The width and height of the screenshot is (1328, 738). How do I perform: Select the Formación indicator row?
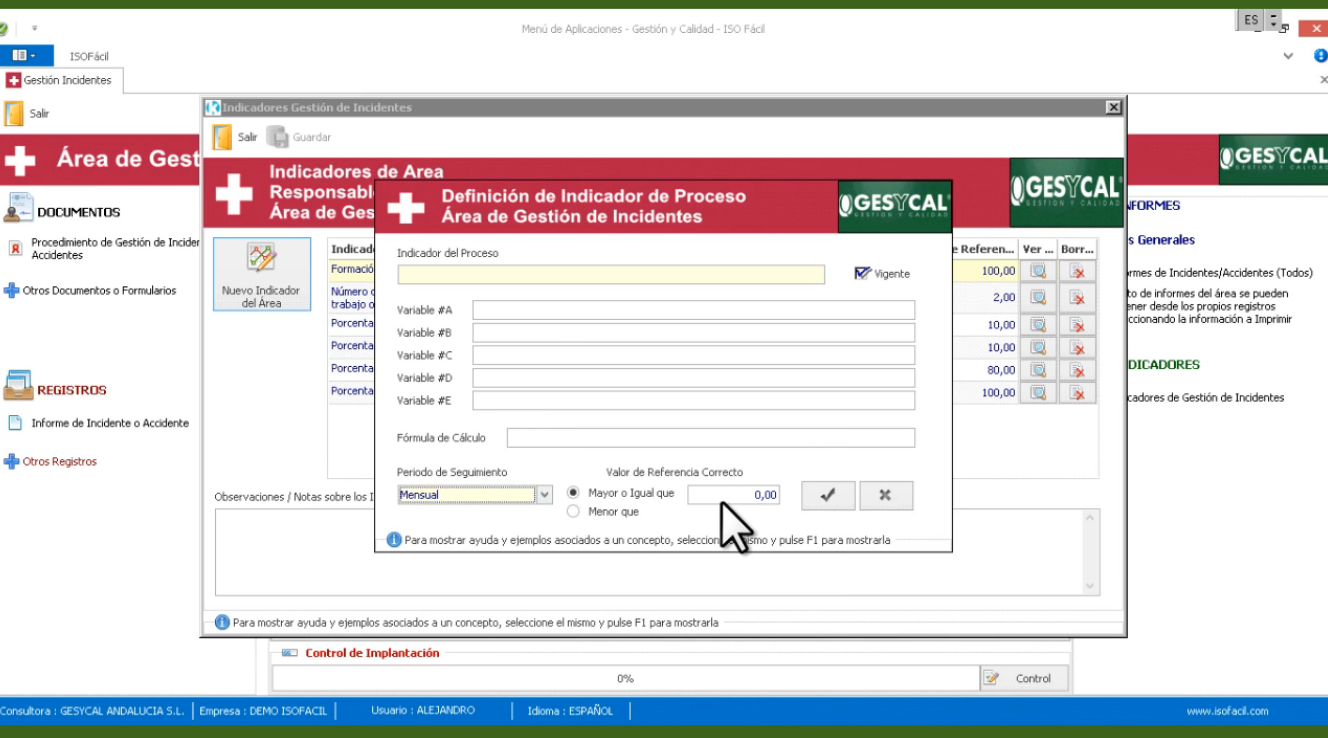click(352, 270)
